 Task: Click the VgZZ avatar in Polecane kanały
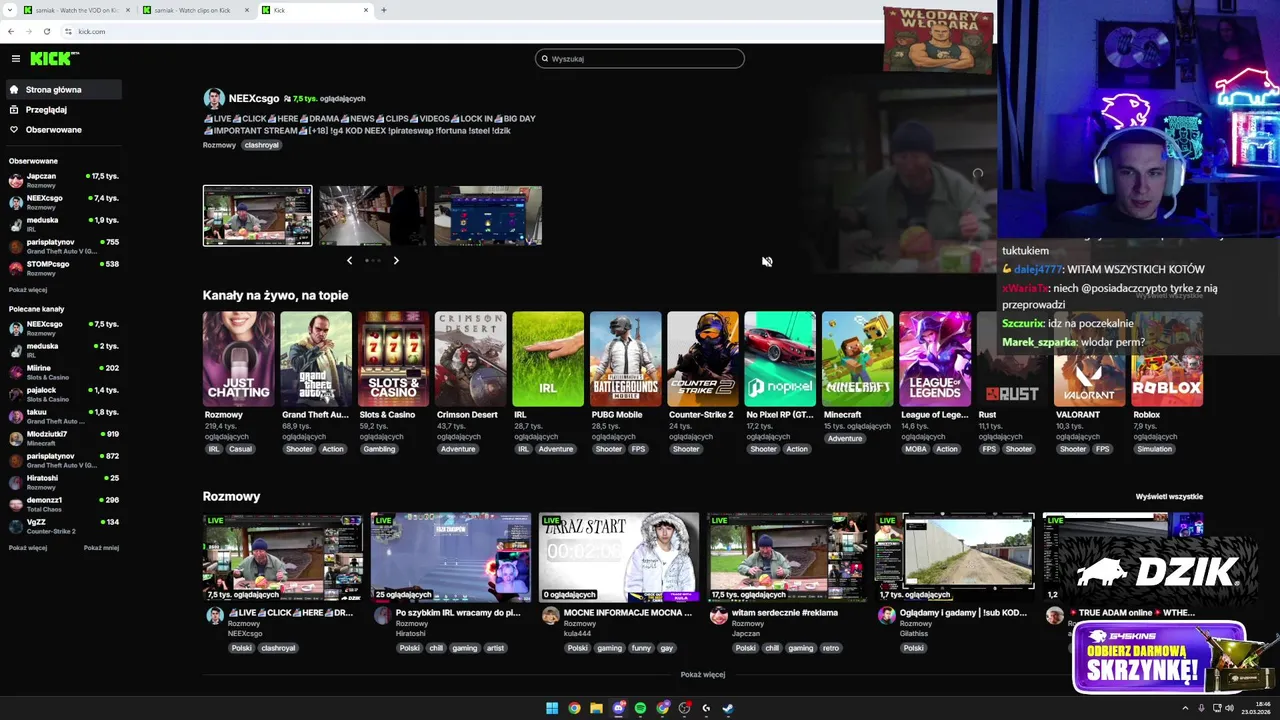(16, 526)
